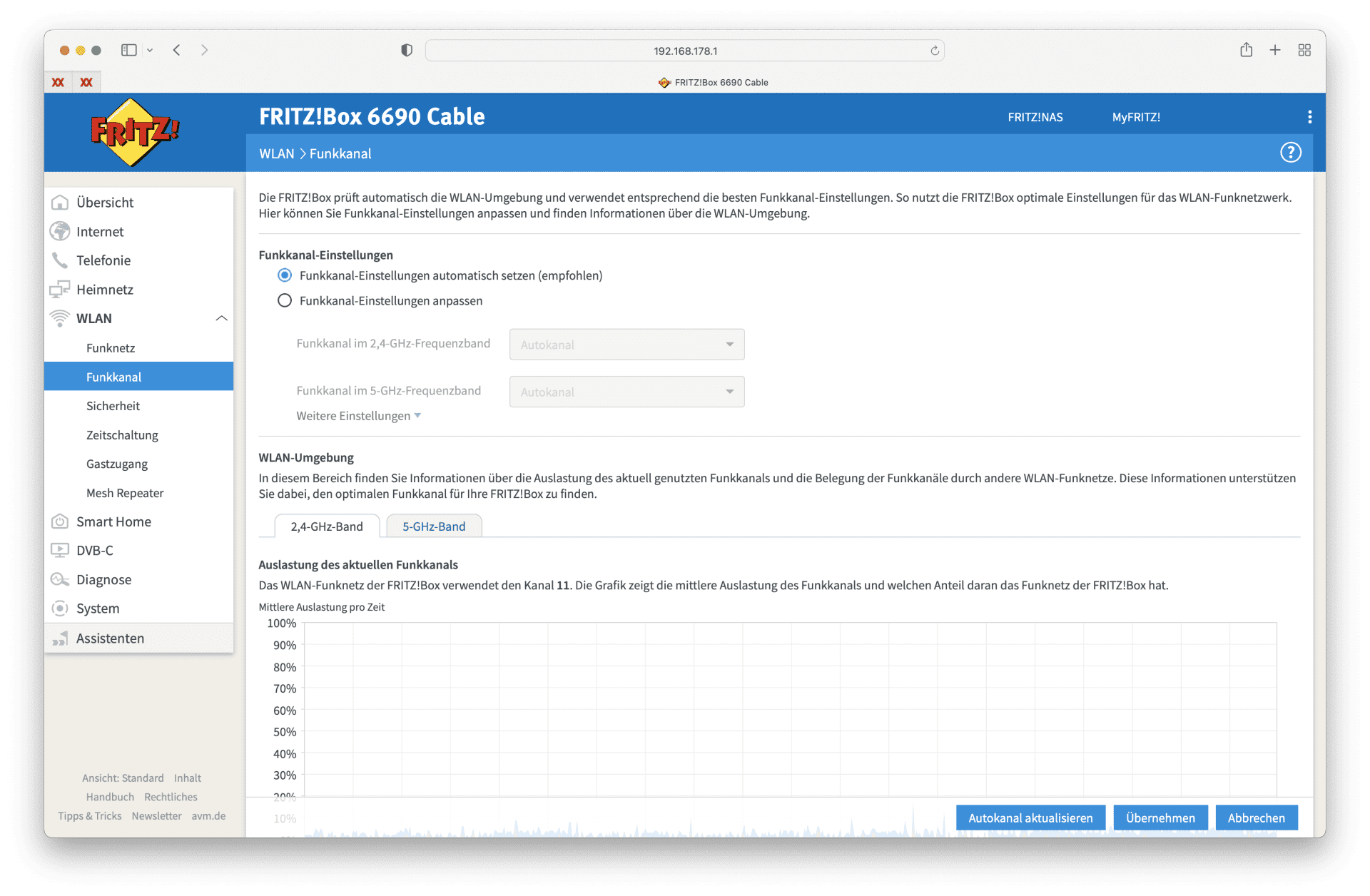Open the Tipps & Tricks link
This screenshot has height=896, width=1370.
(x=90, y=815)
